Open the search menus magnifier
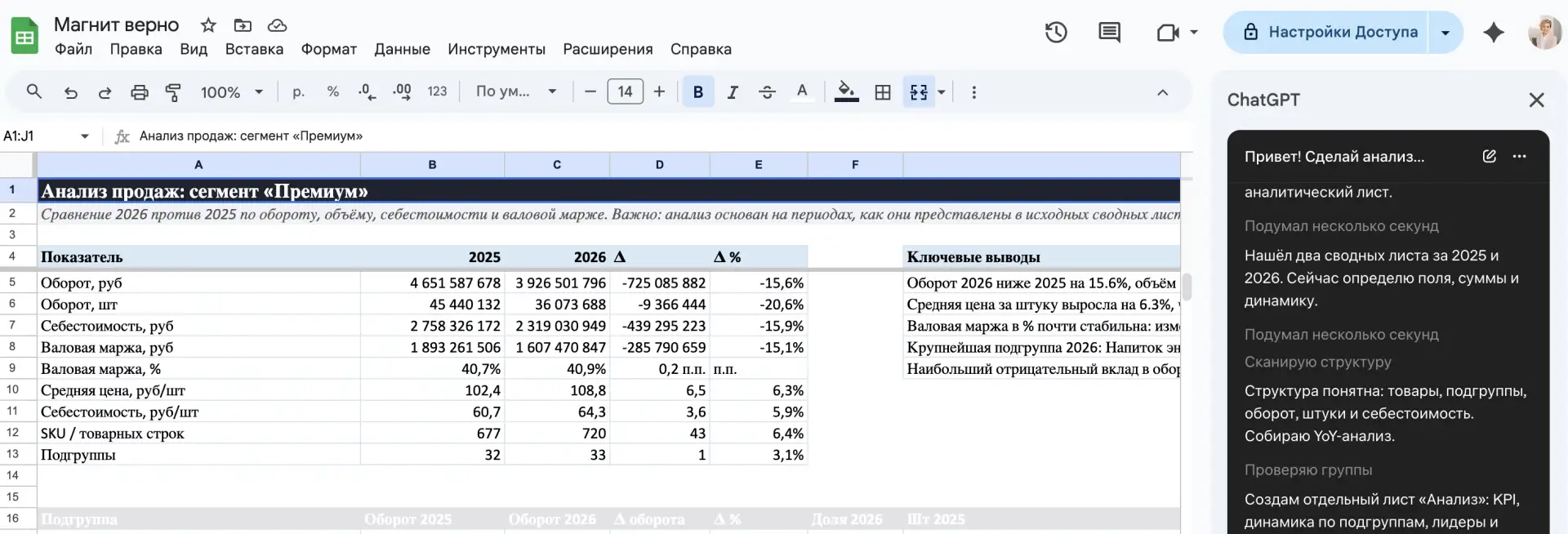This screenshot has width=1568, height=534. (33, 91)
